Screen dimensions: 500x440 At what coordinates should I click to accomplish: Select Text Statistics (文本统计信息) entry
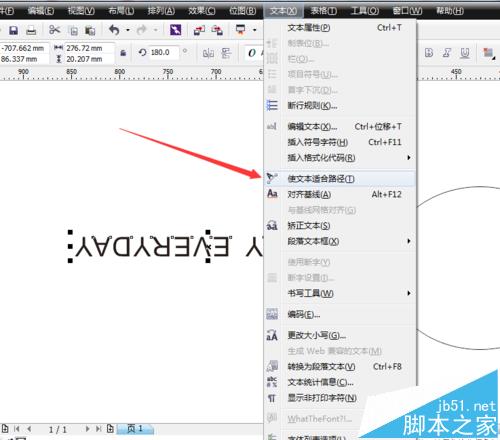(340, 382)
